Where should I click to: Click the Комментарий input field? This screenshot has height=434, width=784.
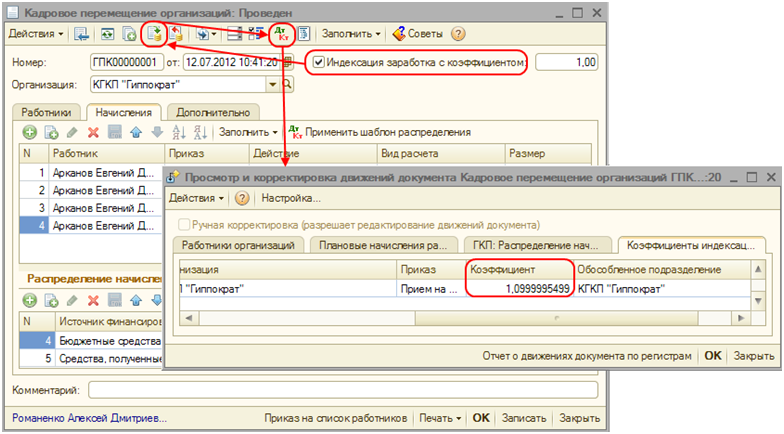[342, 389]
